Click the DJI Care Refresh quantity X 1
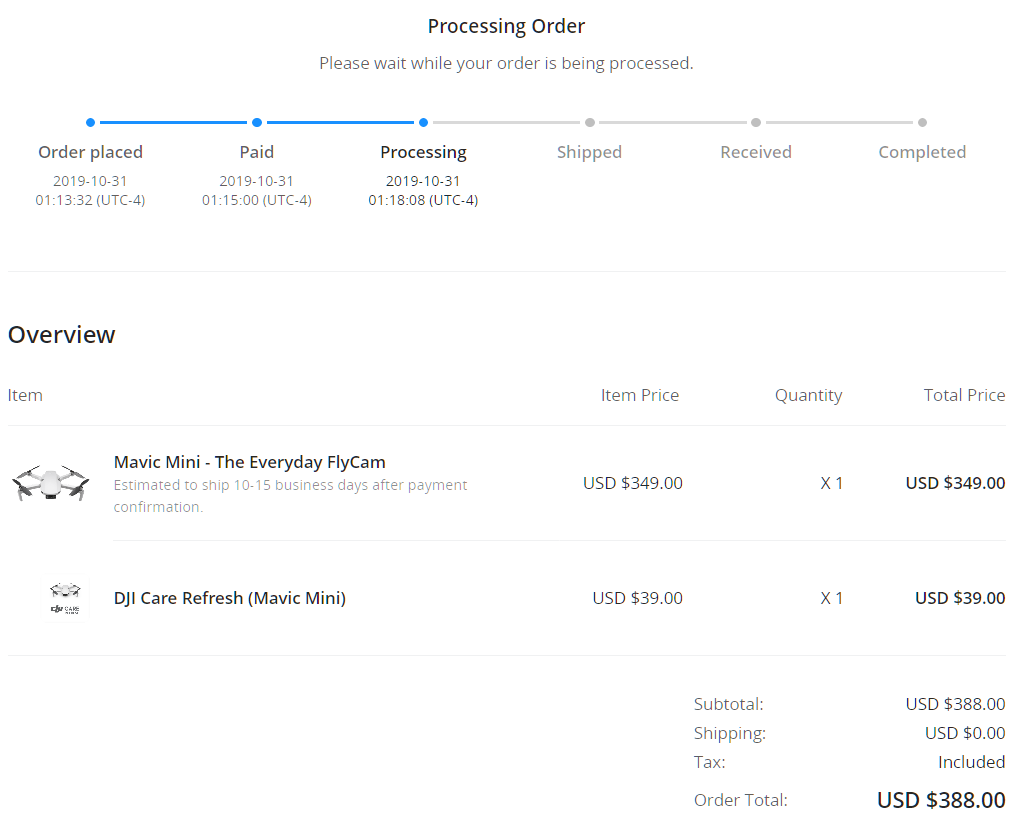Viewport: 1027px width, 830px height. [832, 598]
